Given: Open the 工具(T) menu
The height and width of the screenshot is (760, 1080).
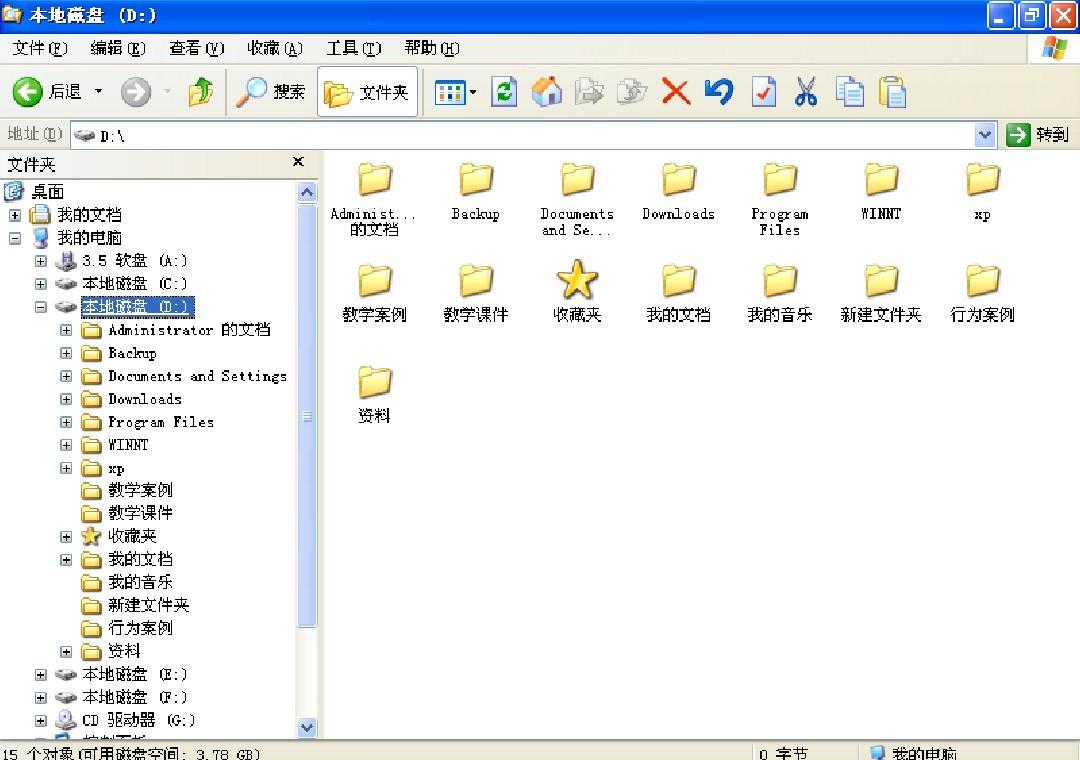Looking at the screenshot, I should pos(353,48).
